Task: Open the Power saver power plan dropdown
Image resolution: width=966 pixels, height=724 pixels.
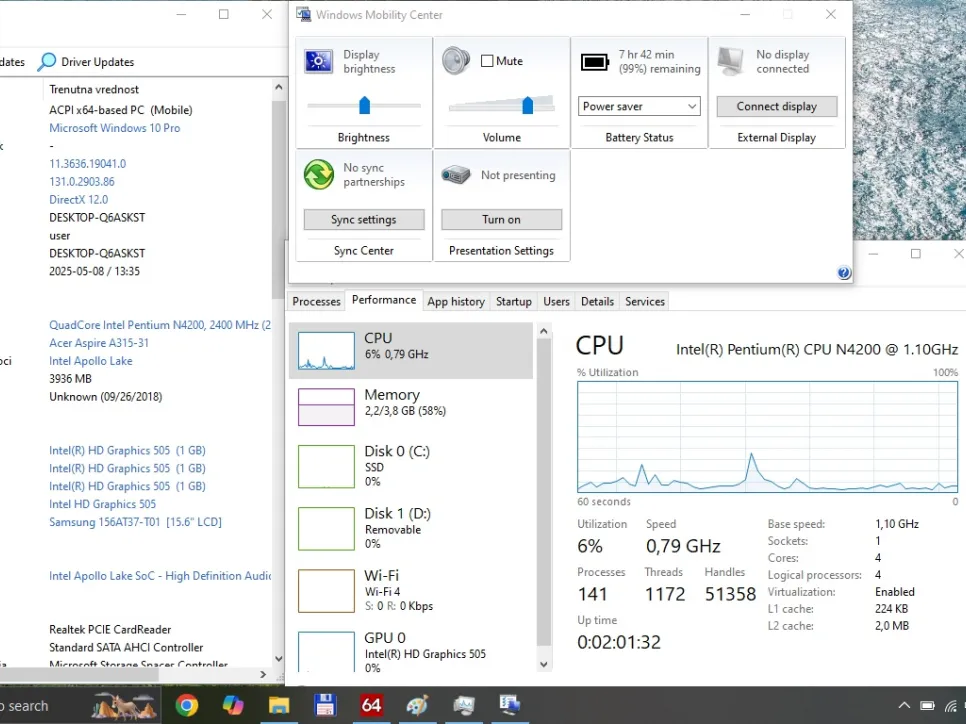Action: 639,106
